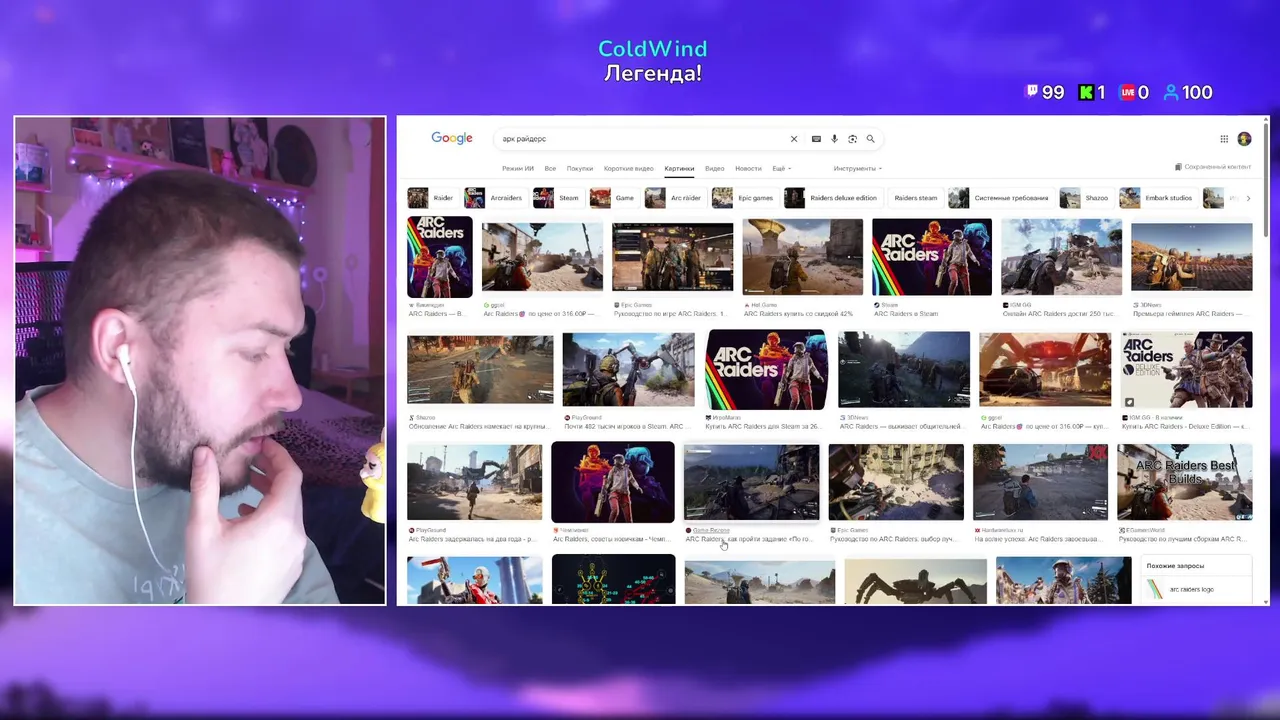Switch to the Покупки tab
The image size is (1280, 720).
[580, 168]
